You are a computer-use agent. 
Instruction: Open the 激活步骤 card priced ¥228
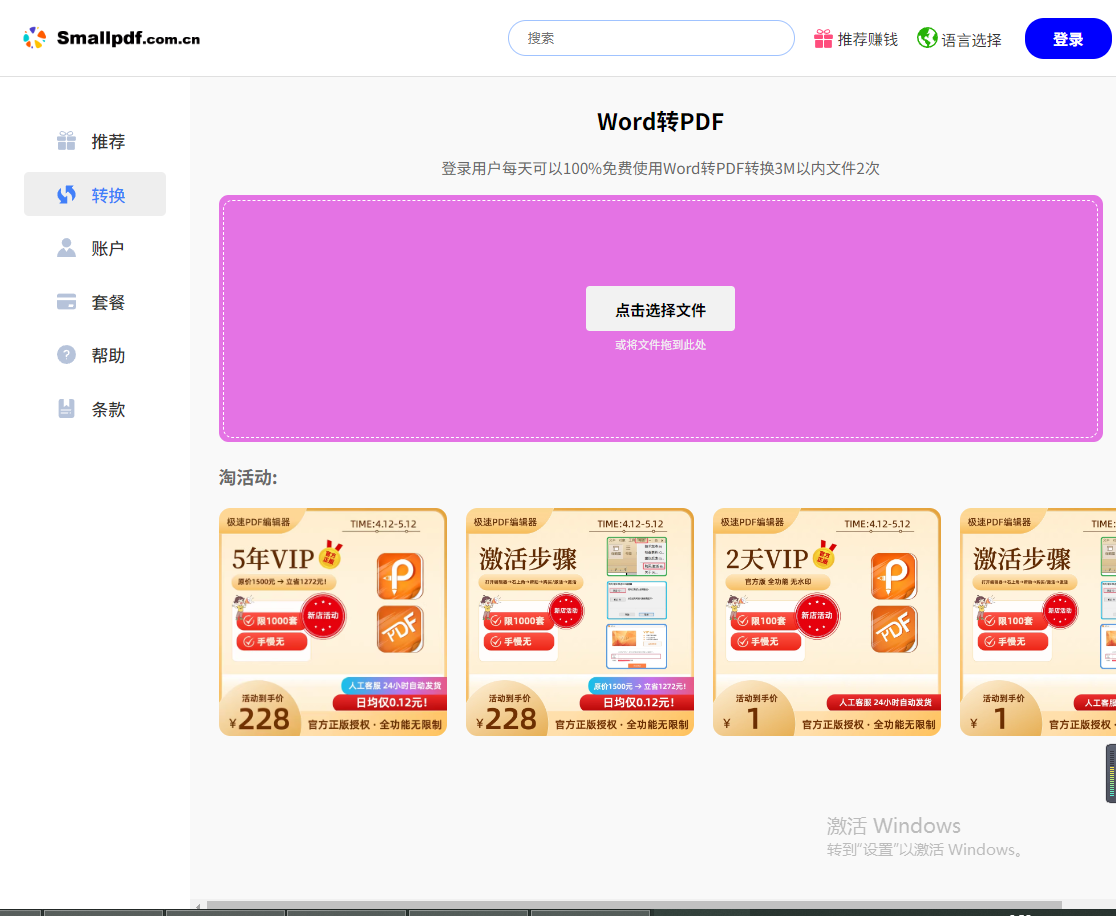580,622
